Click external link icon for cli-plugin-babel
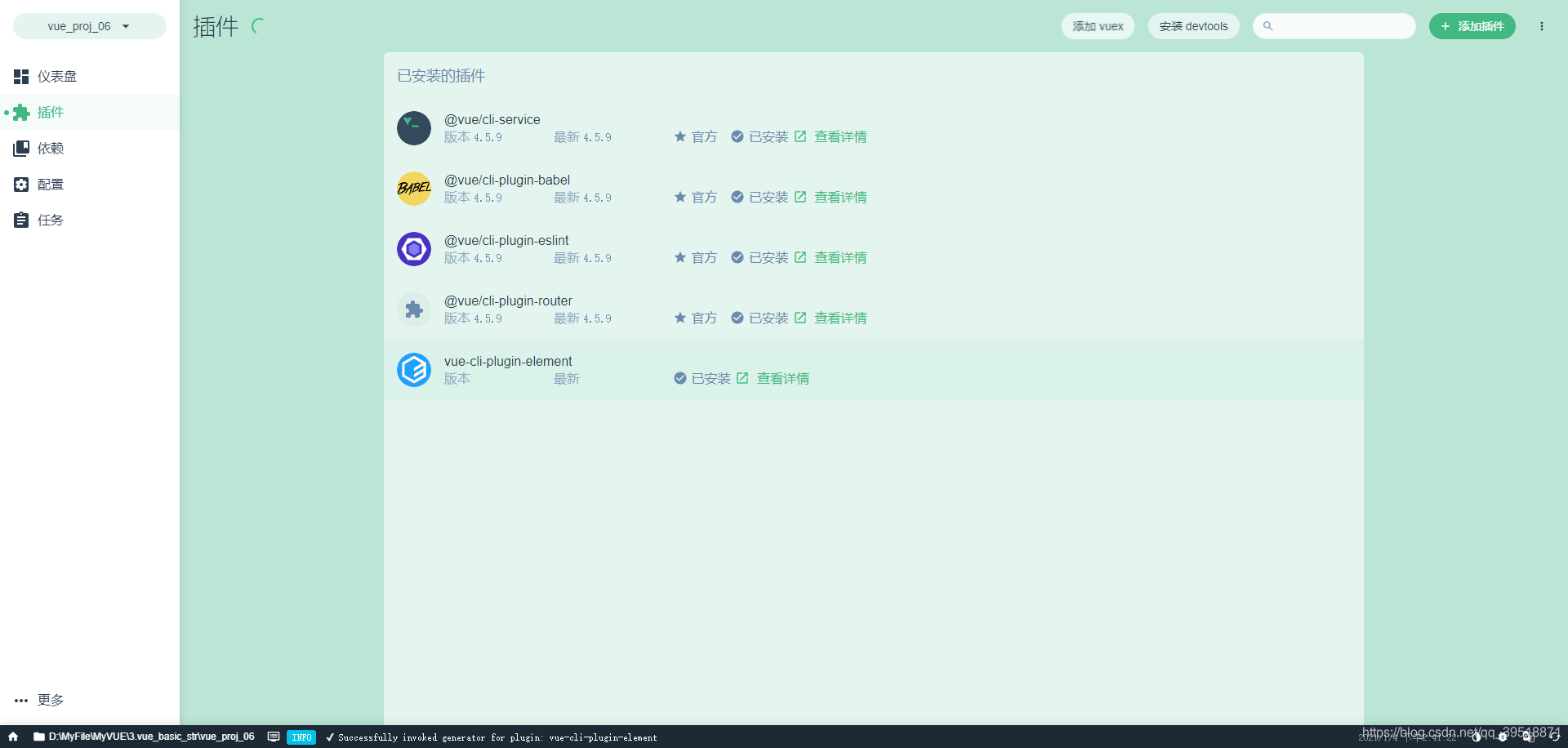 pos(800,197)
